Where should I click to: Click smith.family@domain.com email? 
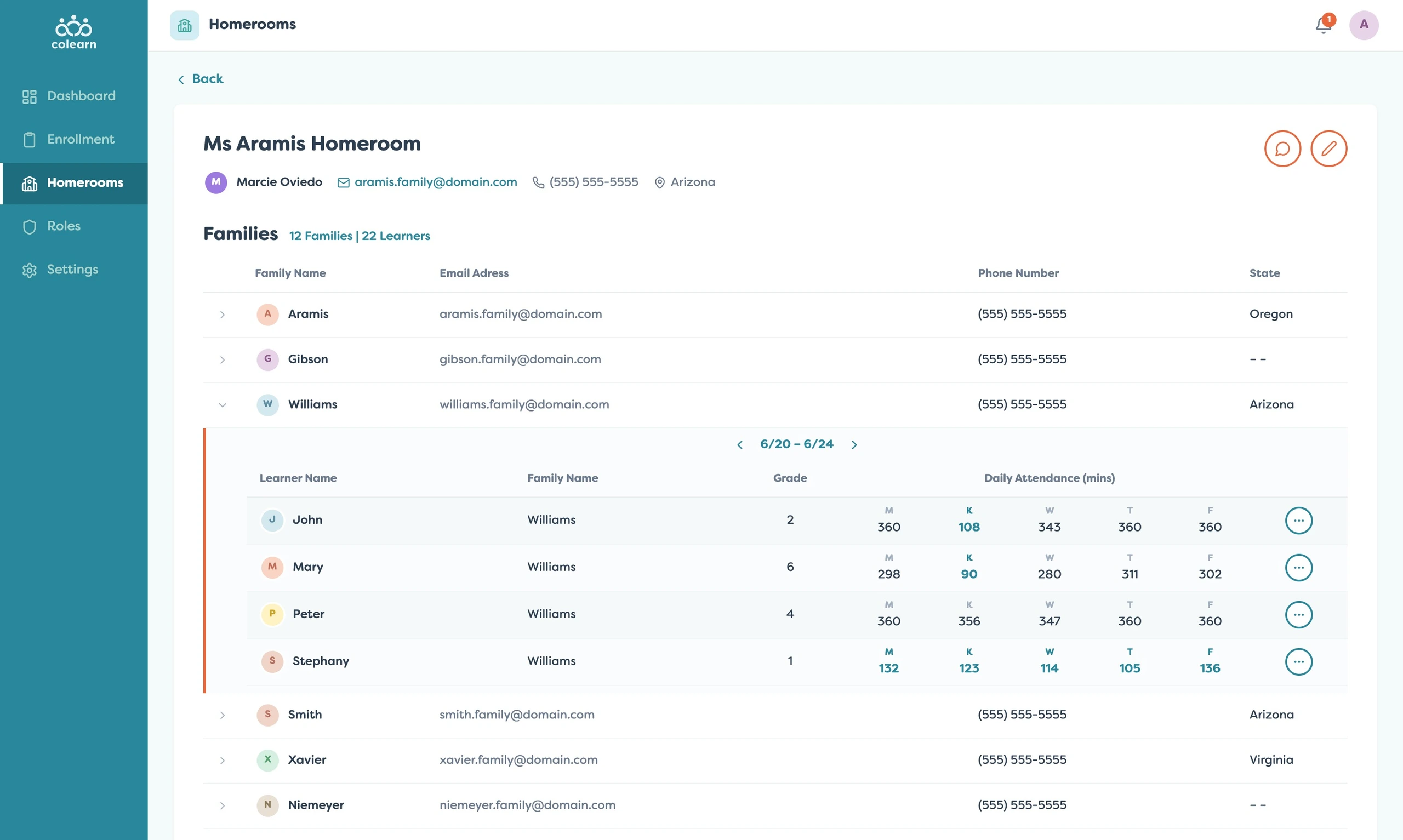tap(517, 715)
